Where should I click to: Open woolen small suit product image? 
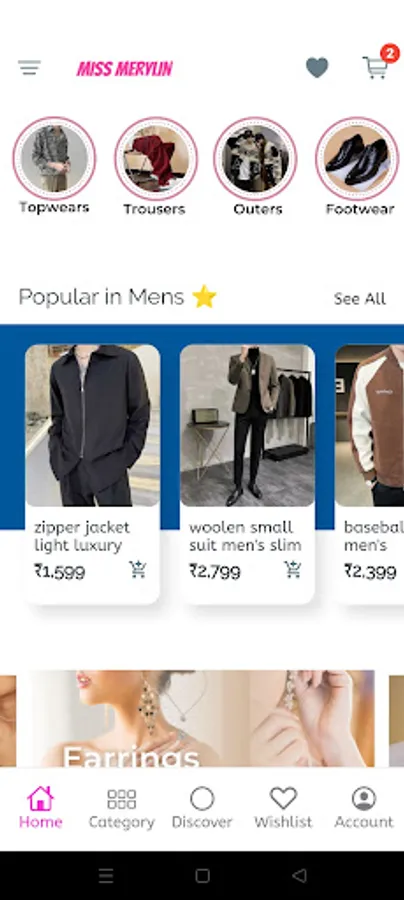[x=247, y=425]
